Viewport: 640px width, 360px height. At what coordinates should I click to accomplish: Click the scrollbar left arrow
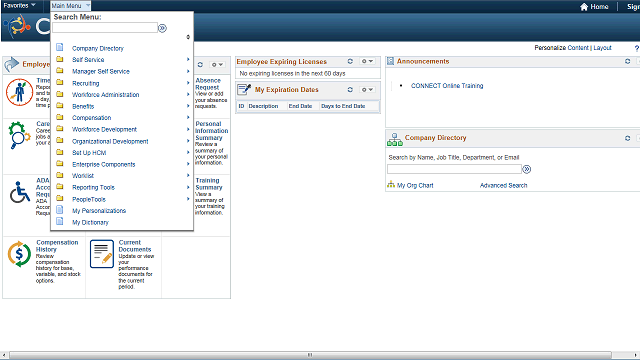coord(4,355)
